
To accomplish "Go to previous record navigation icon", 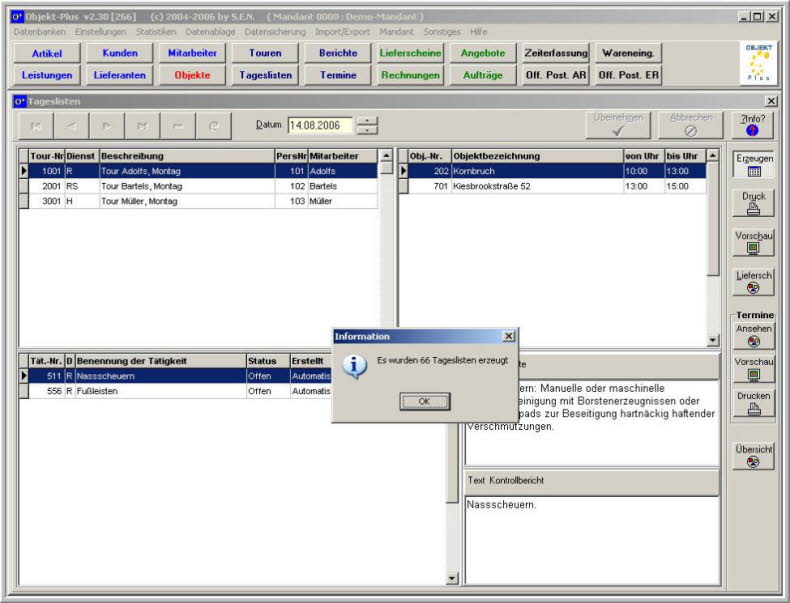I will click(72, 126).
